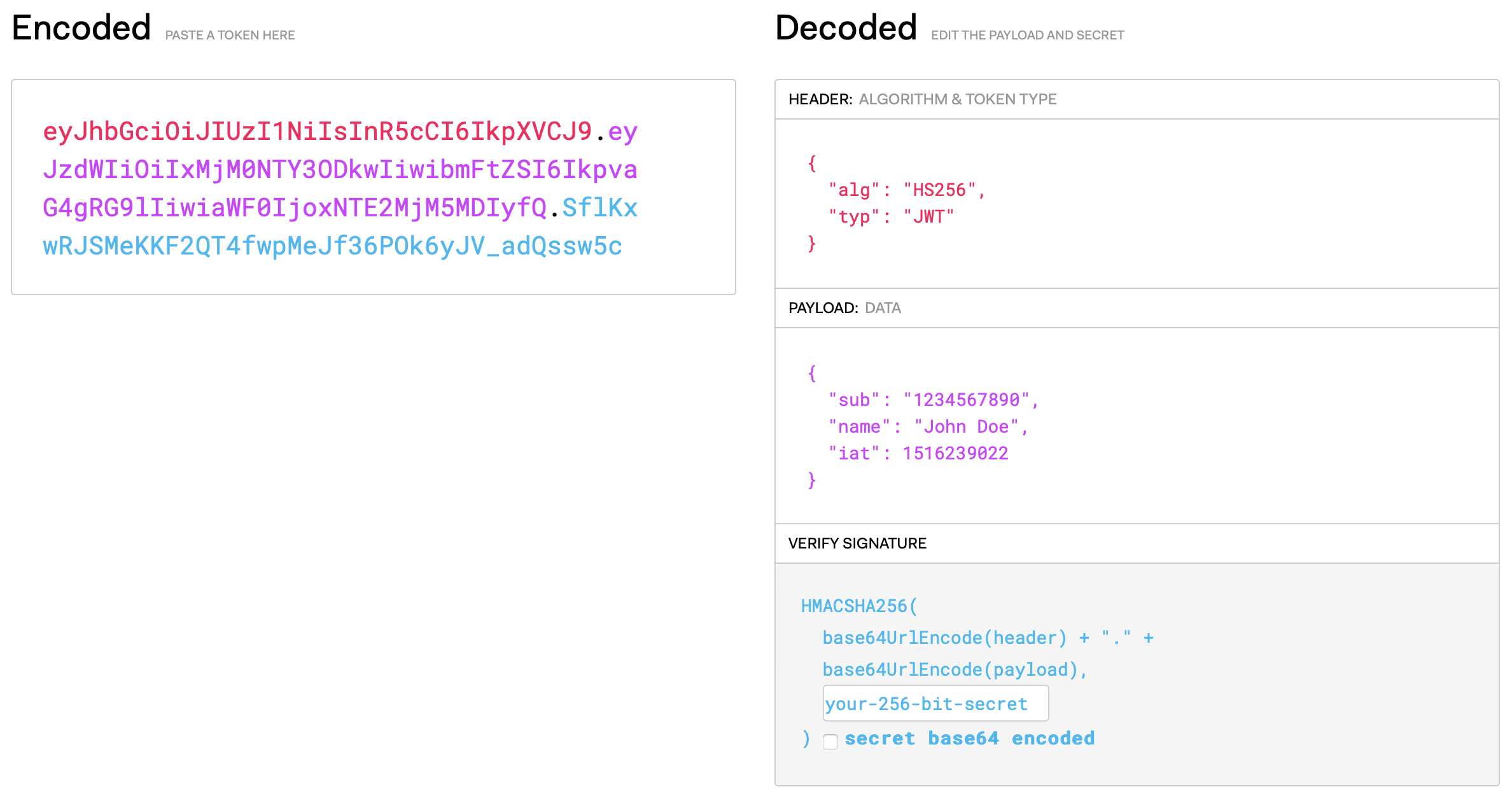Click the "name": "John Doe" payload line

click(928, 426)
